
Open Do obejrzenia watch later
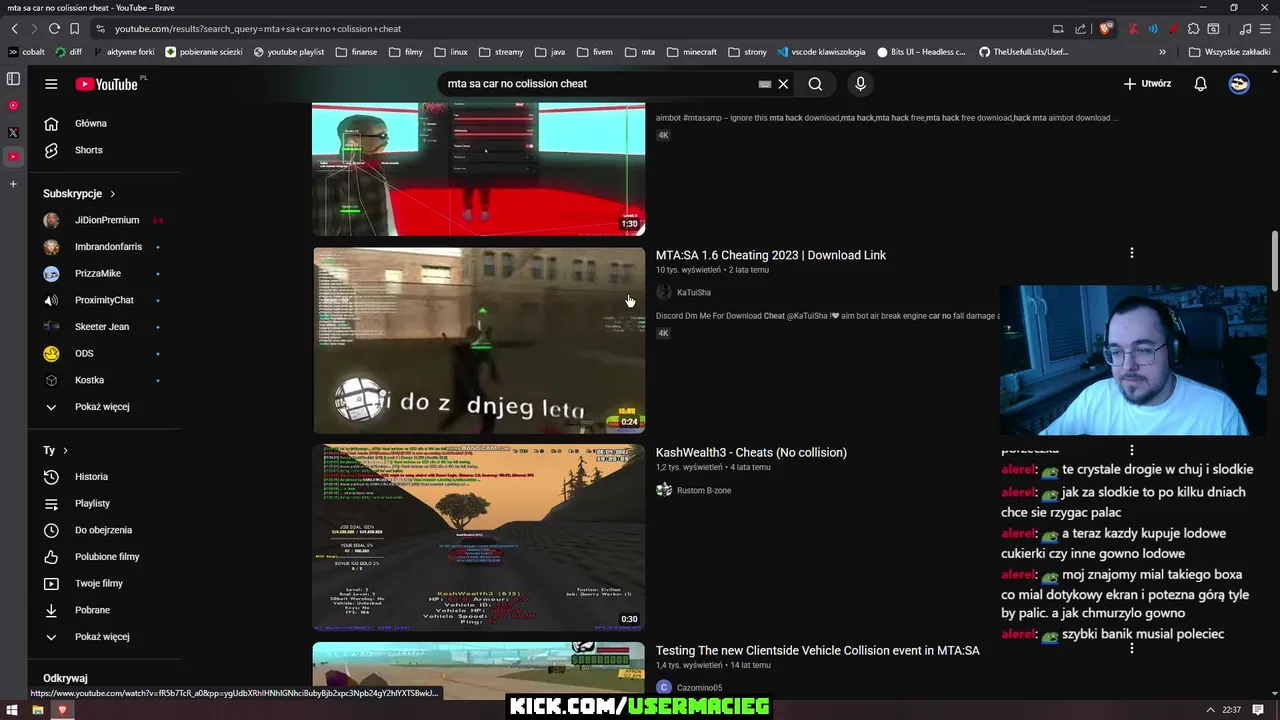pos(103,530)
